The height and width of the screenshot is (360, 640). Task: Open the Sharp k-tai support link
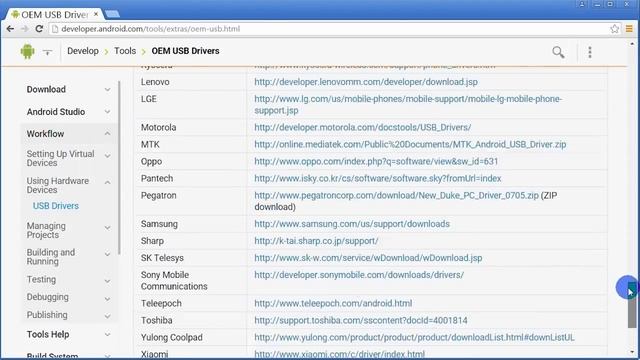click(316, 241)
